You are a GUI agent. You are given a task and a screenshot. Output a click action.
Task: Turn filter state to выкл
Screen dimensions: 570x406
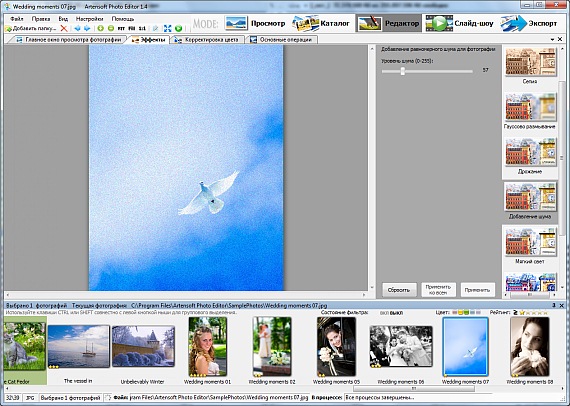point(396,313)
